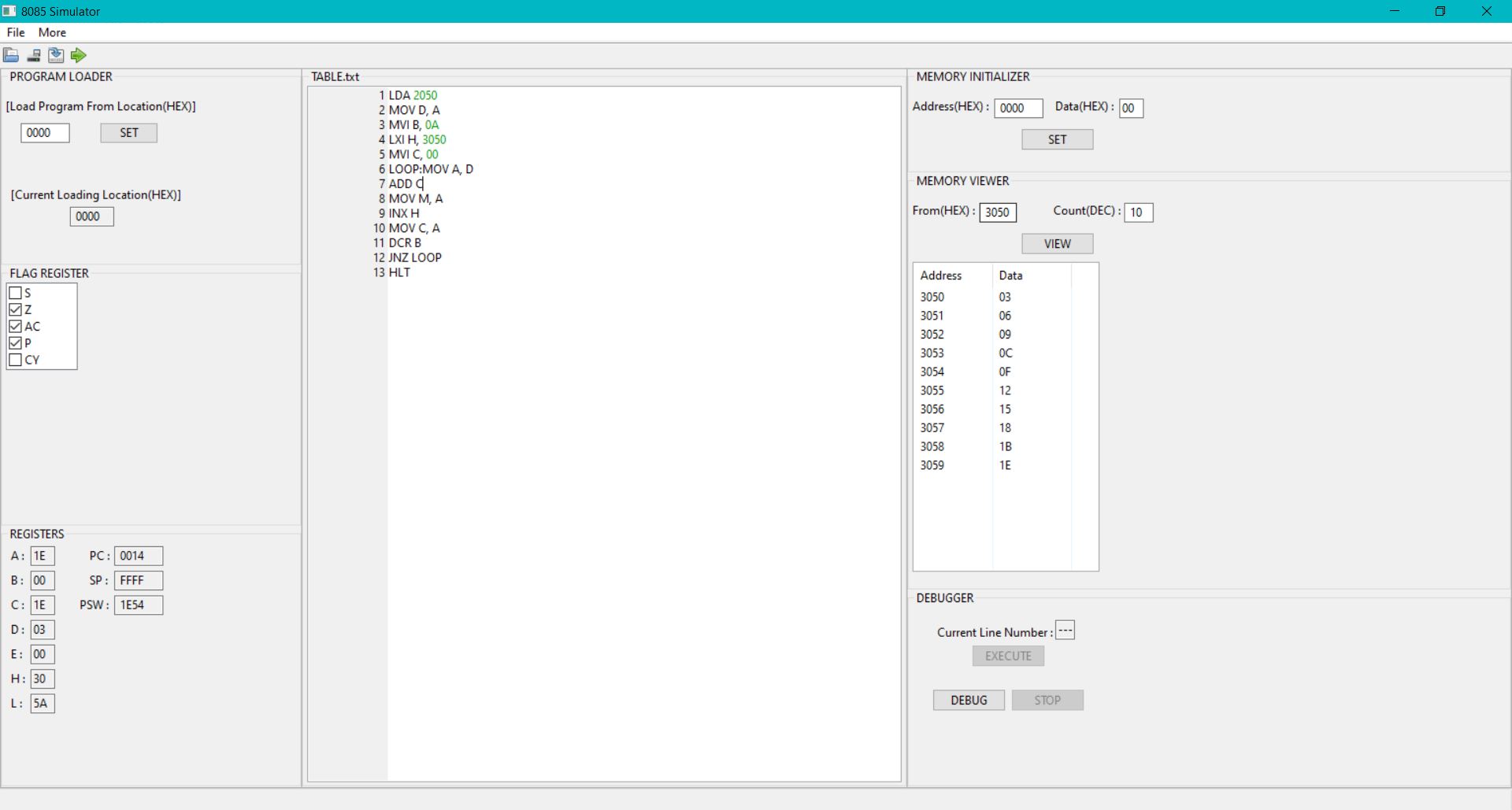
Task: Click code line 'MVI B, 0A'
Action: (x=413, y=124)
